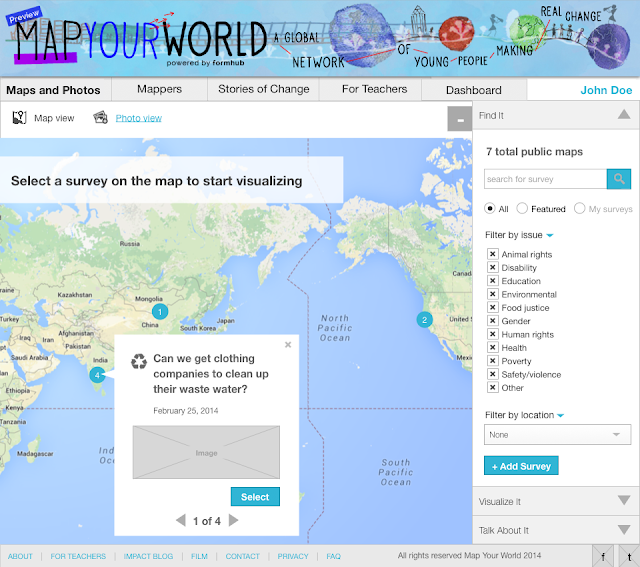640x567 pixels.
Task: Uncheck the Animal rights filter
Action: 493,254
